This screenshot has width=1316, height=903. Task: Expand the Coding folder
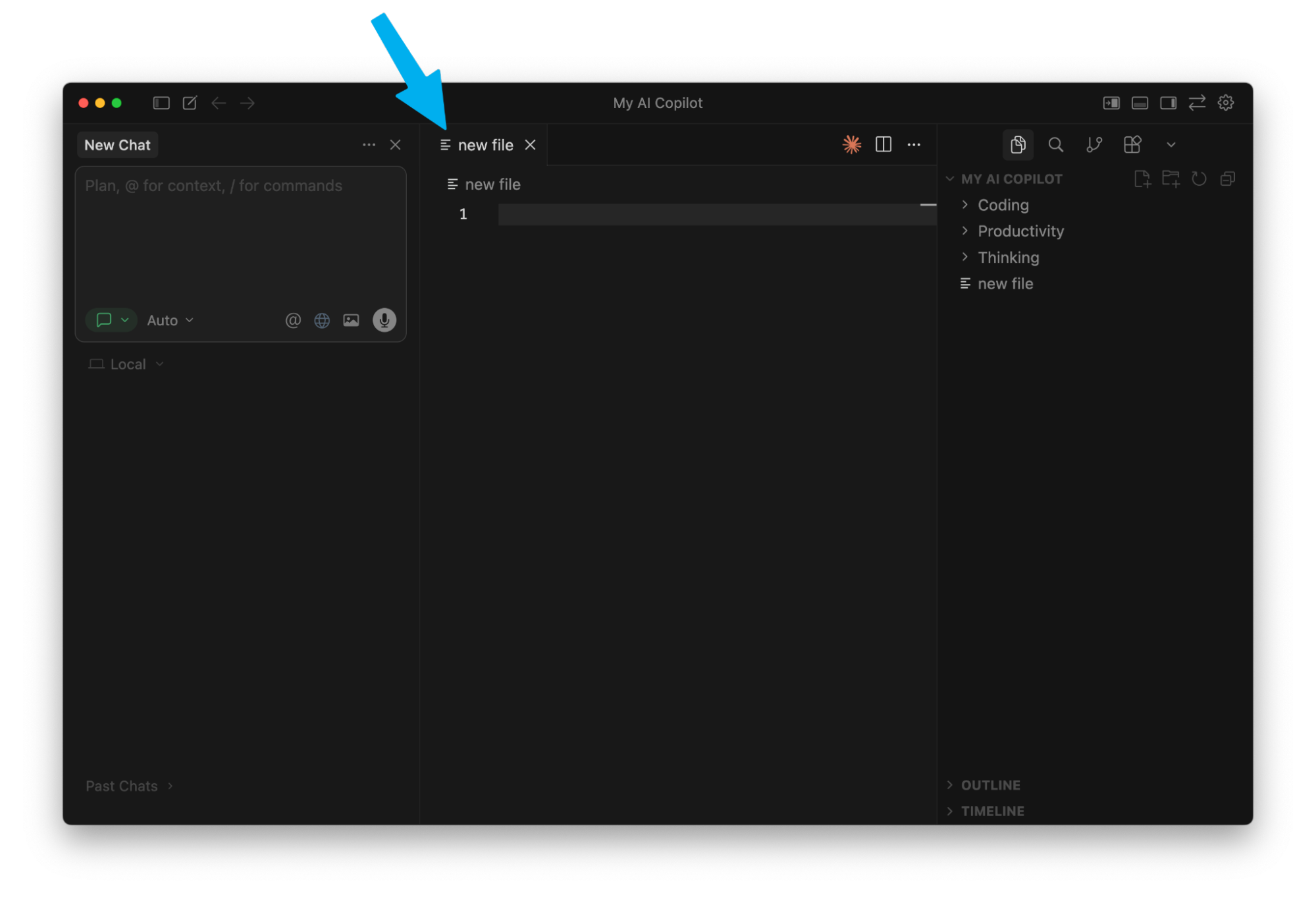point(1003,205)
